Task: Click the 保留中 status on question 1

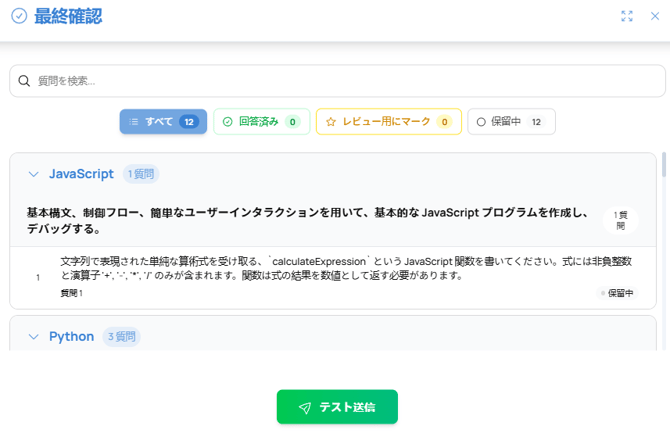Action: (x=620, y=294)
